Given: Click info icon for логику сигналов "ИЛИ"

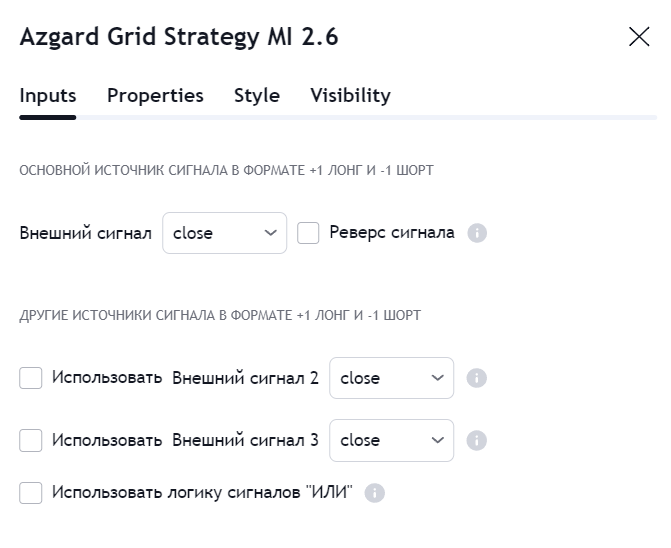Looking at the screenshot, I should [x=375, y=493].
